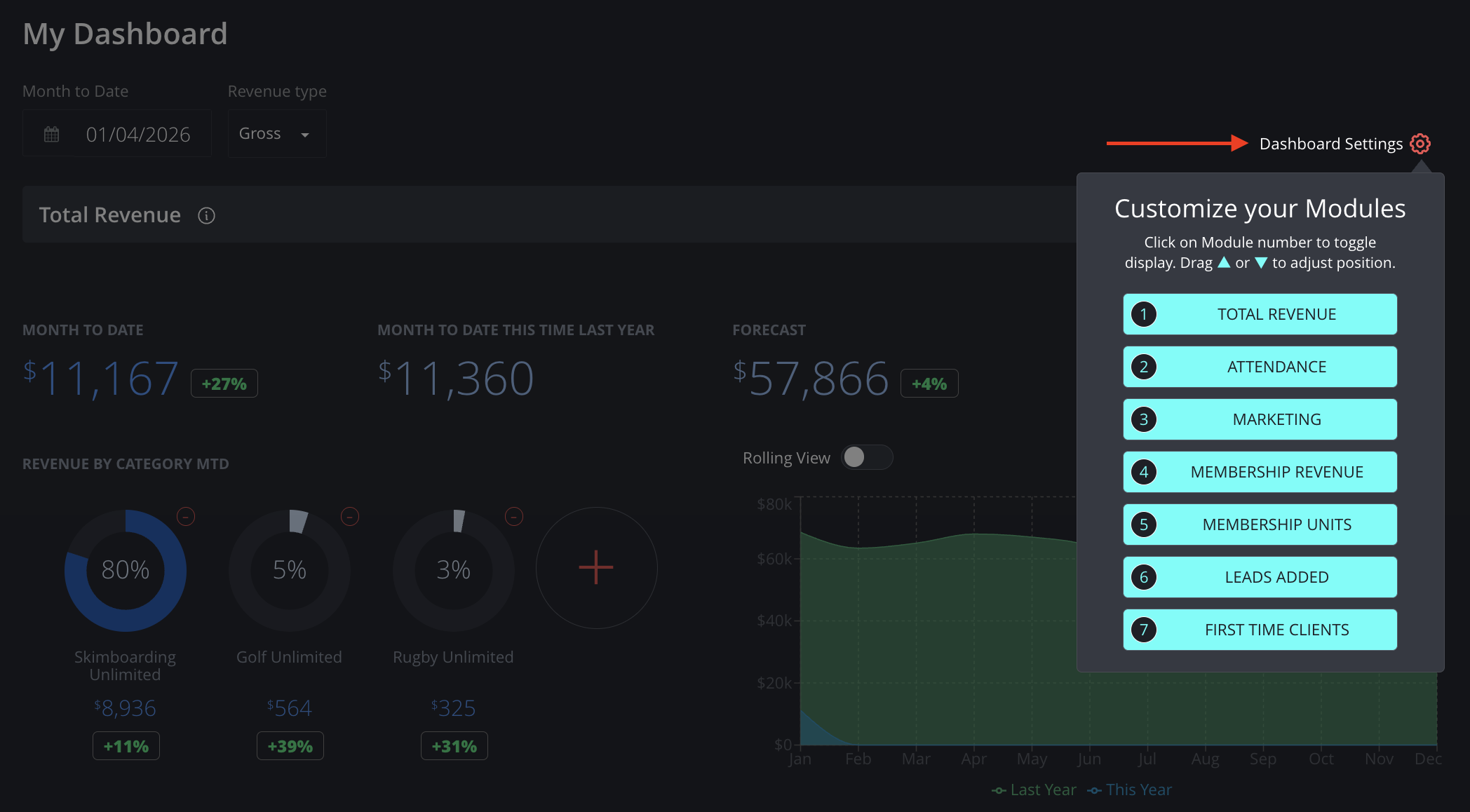Expand the Gross revenue type dropdown

click(277, 133)
